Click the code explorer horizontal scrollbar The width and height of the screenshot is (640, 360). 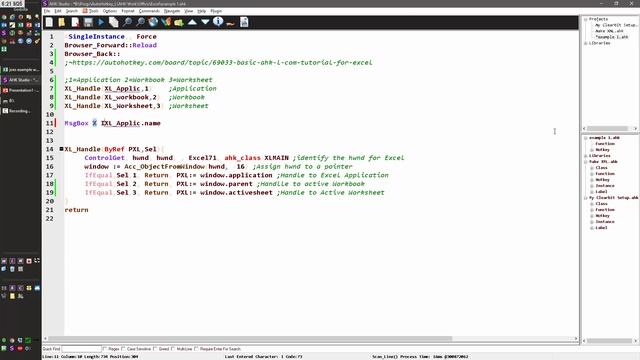(x=610, y=340)
